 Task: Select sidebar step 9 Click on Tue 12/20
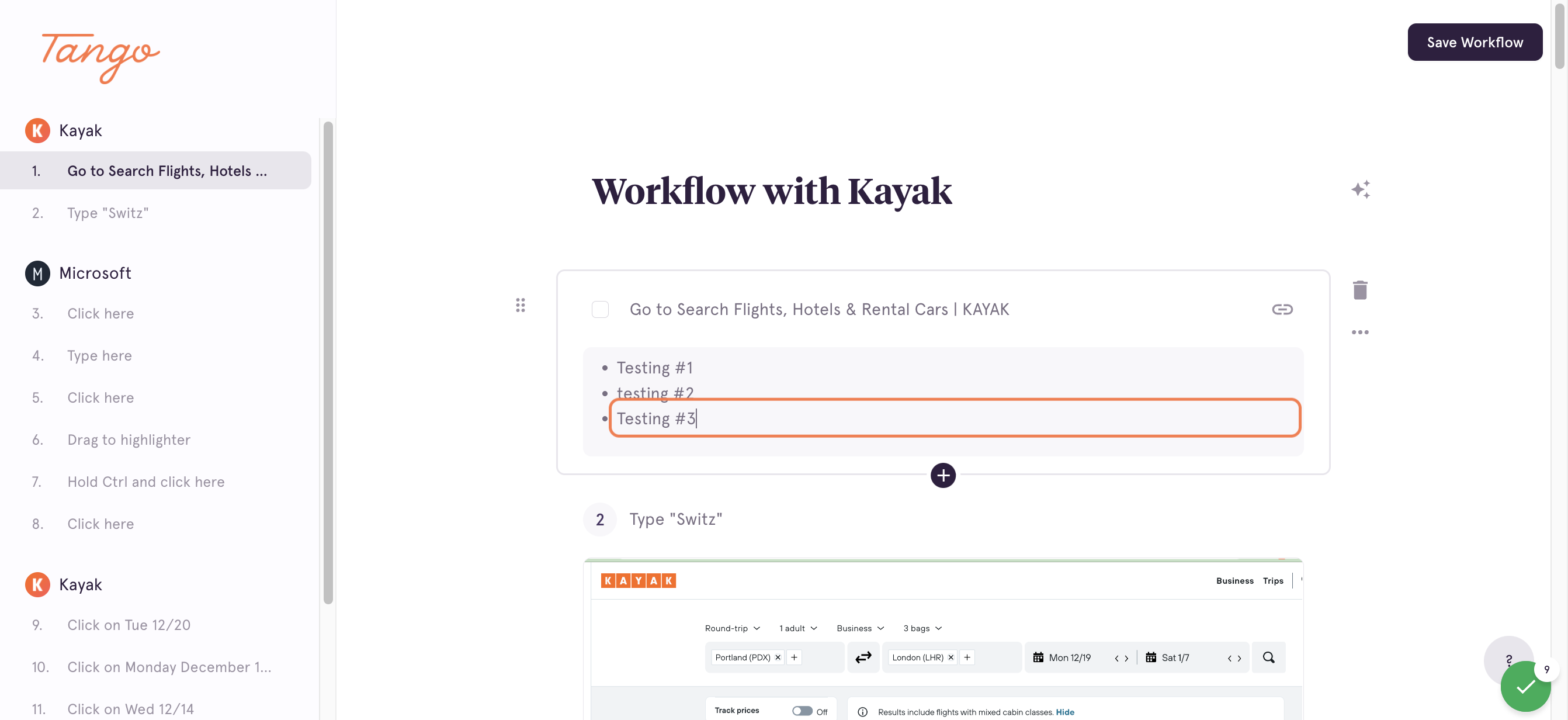(155, 624)
